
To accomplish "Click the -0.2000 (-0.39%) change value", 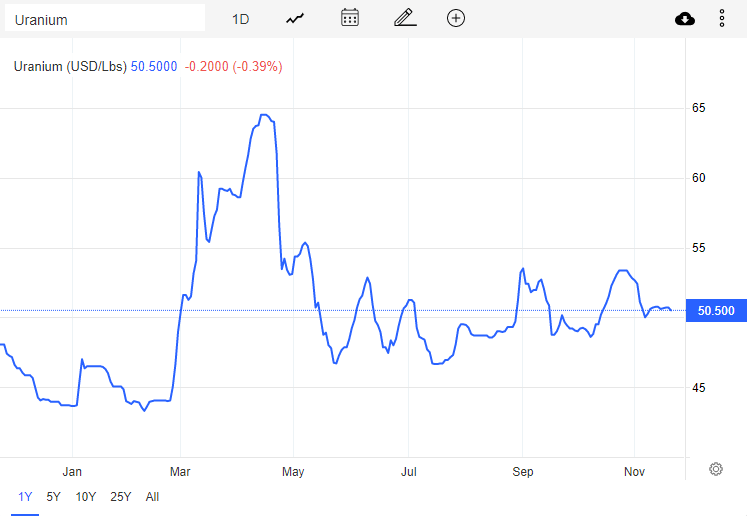I will 233,66.
